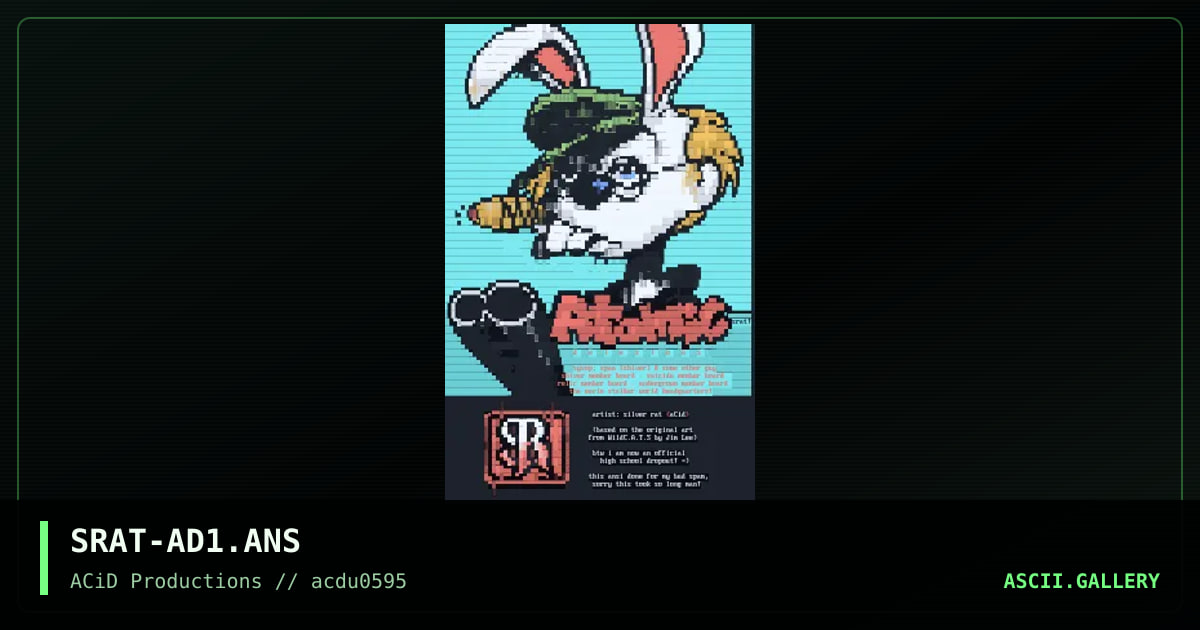
Task: Click the SRAT-AD1.ANS file title
Action: (185, 541)
